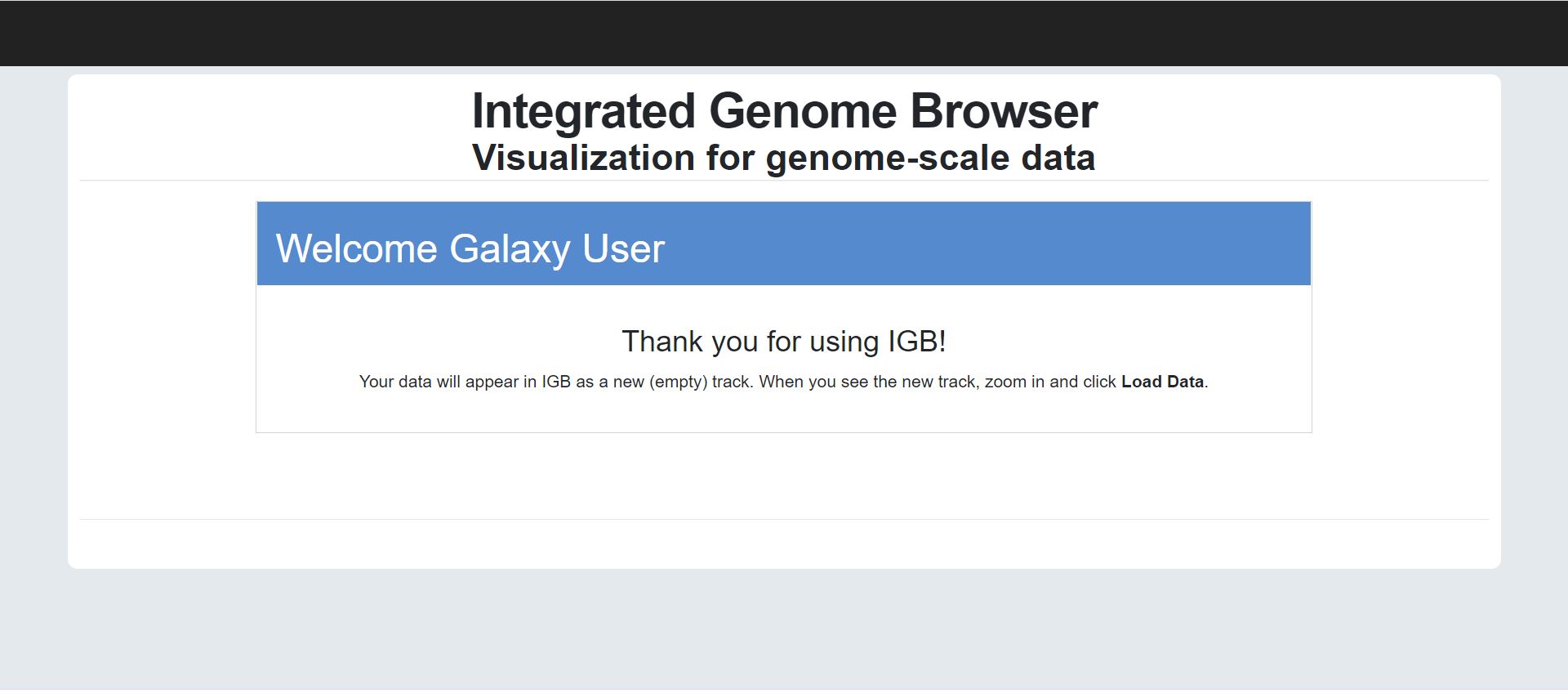Click the word Visualization in the subtitle
Viewport: 1568px width, 693px height.
coord(583,158)
